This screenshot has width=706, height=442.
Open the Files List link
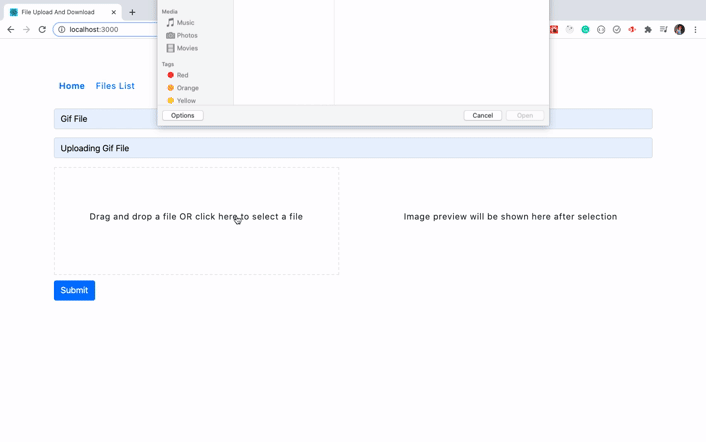[115, 86]
